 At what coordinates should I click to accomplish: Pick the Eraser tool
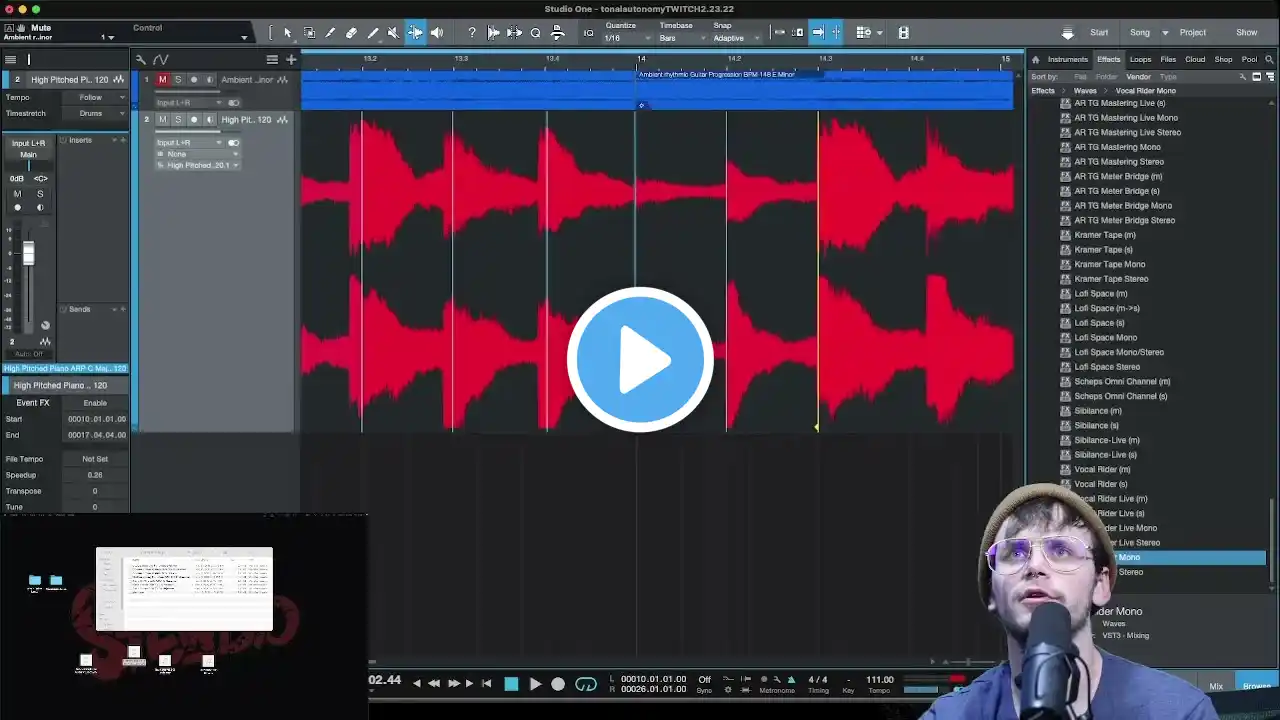pyautogui.click(x=351, y=33)
